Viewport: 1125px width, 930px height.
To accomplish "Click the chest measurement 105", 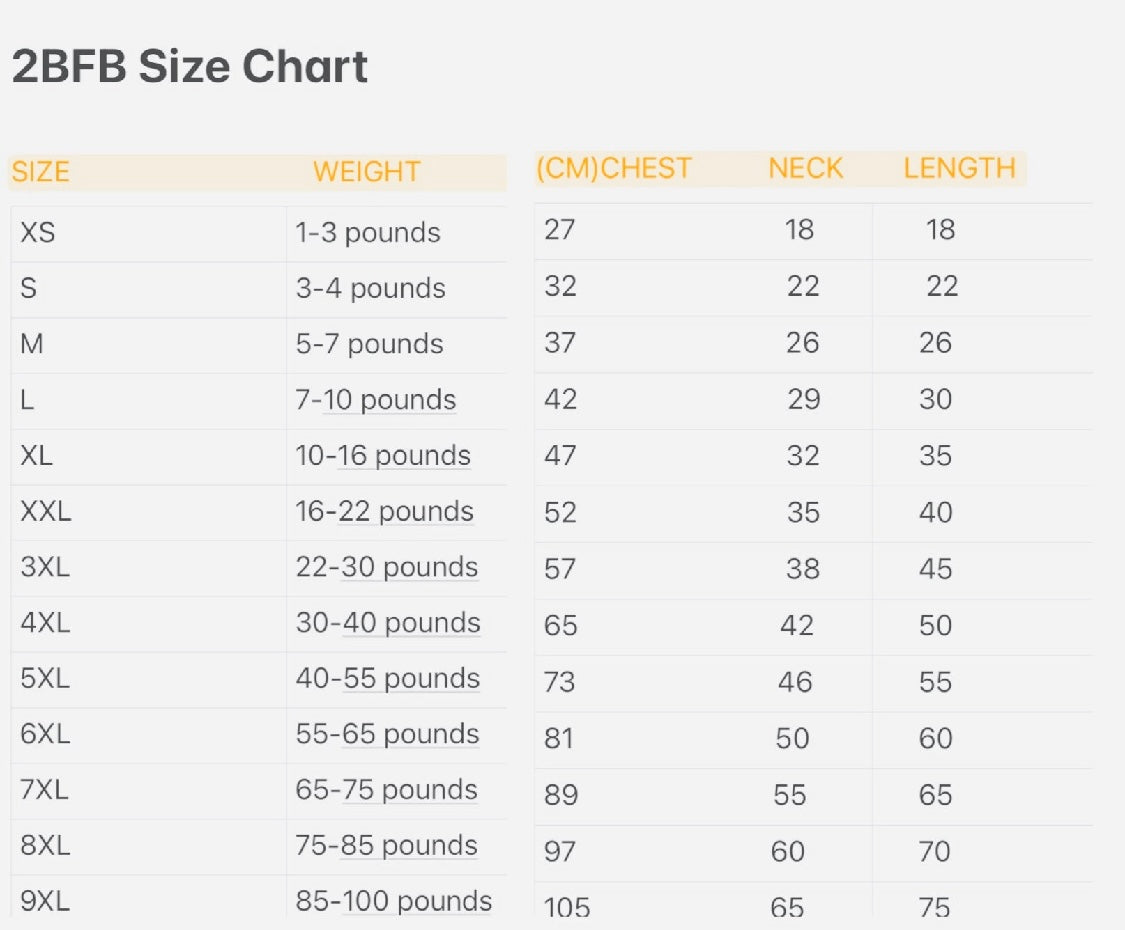I will pos(567,908).
